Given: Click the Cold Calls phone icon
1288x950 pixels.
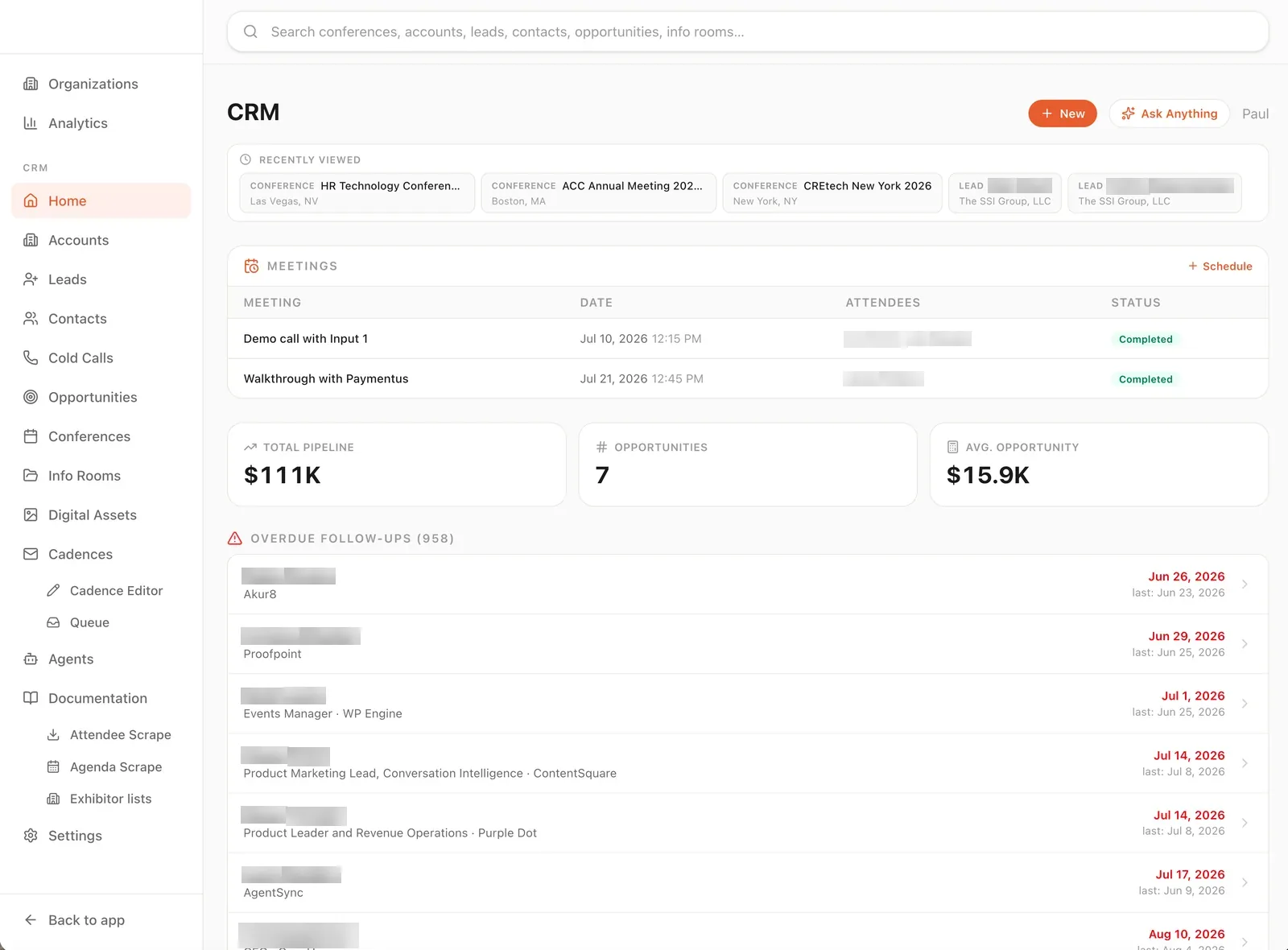Looking at the screenshot, I should 31,358.
